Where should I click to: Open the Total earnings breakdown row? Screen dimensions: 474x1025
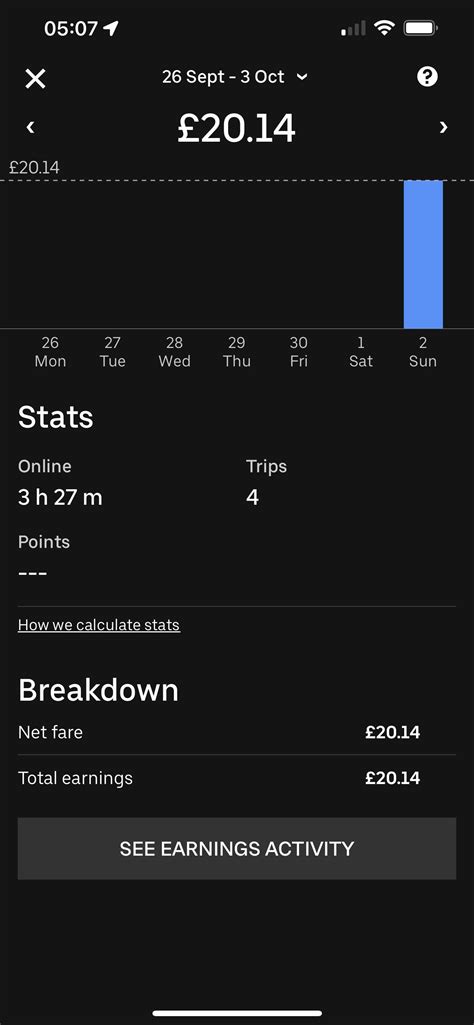pyautogui.click(x=237, y=778)
